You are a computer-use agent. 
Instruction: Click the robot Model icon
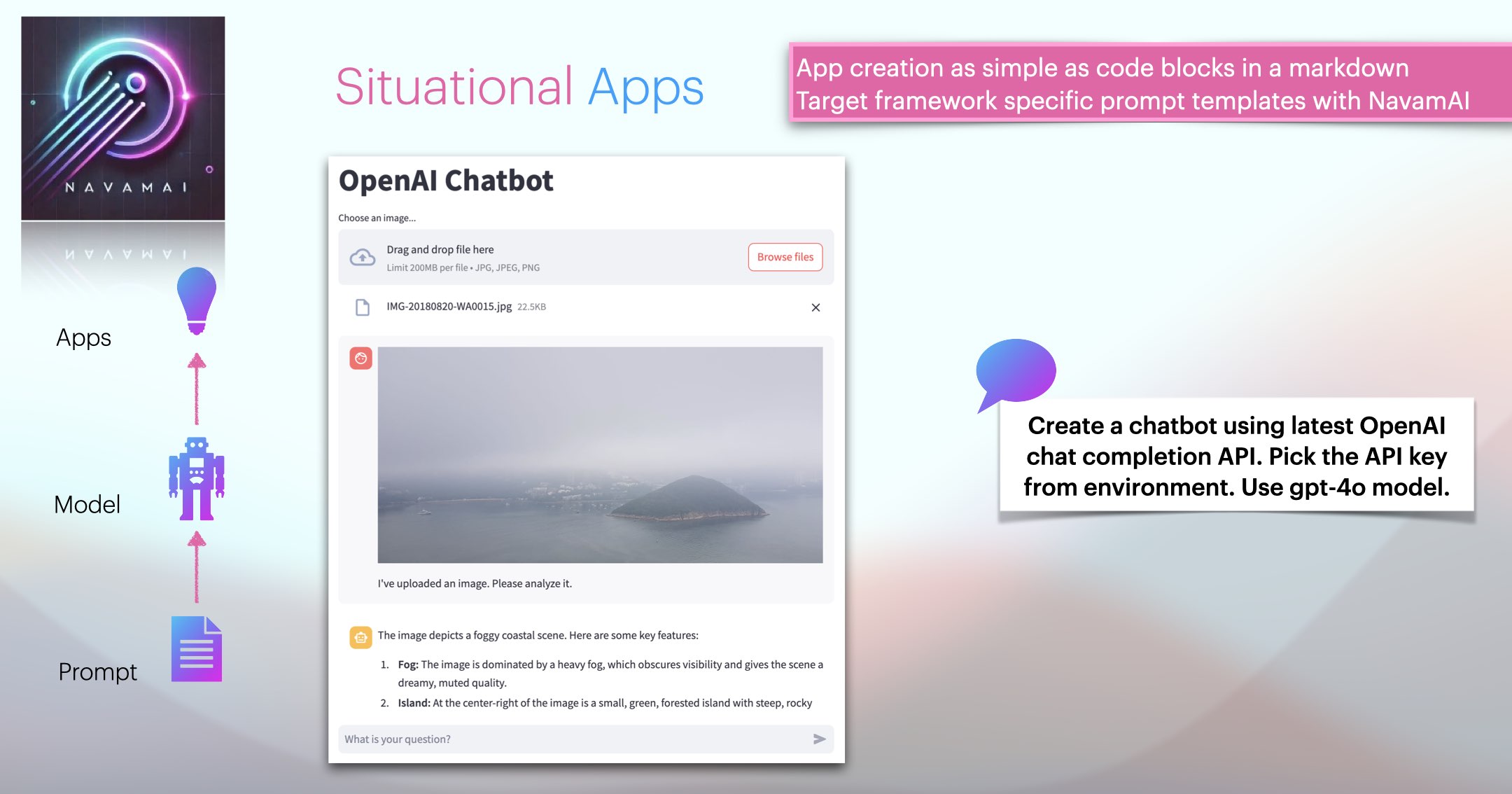coord(197,479)
